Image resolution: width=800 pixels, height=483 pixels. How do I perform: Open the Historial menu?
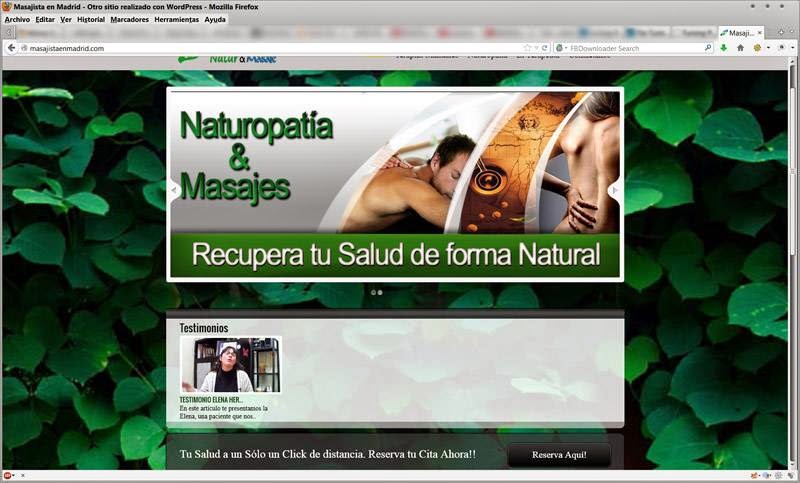[x=91, y=19]
